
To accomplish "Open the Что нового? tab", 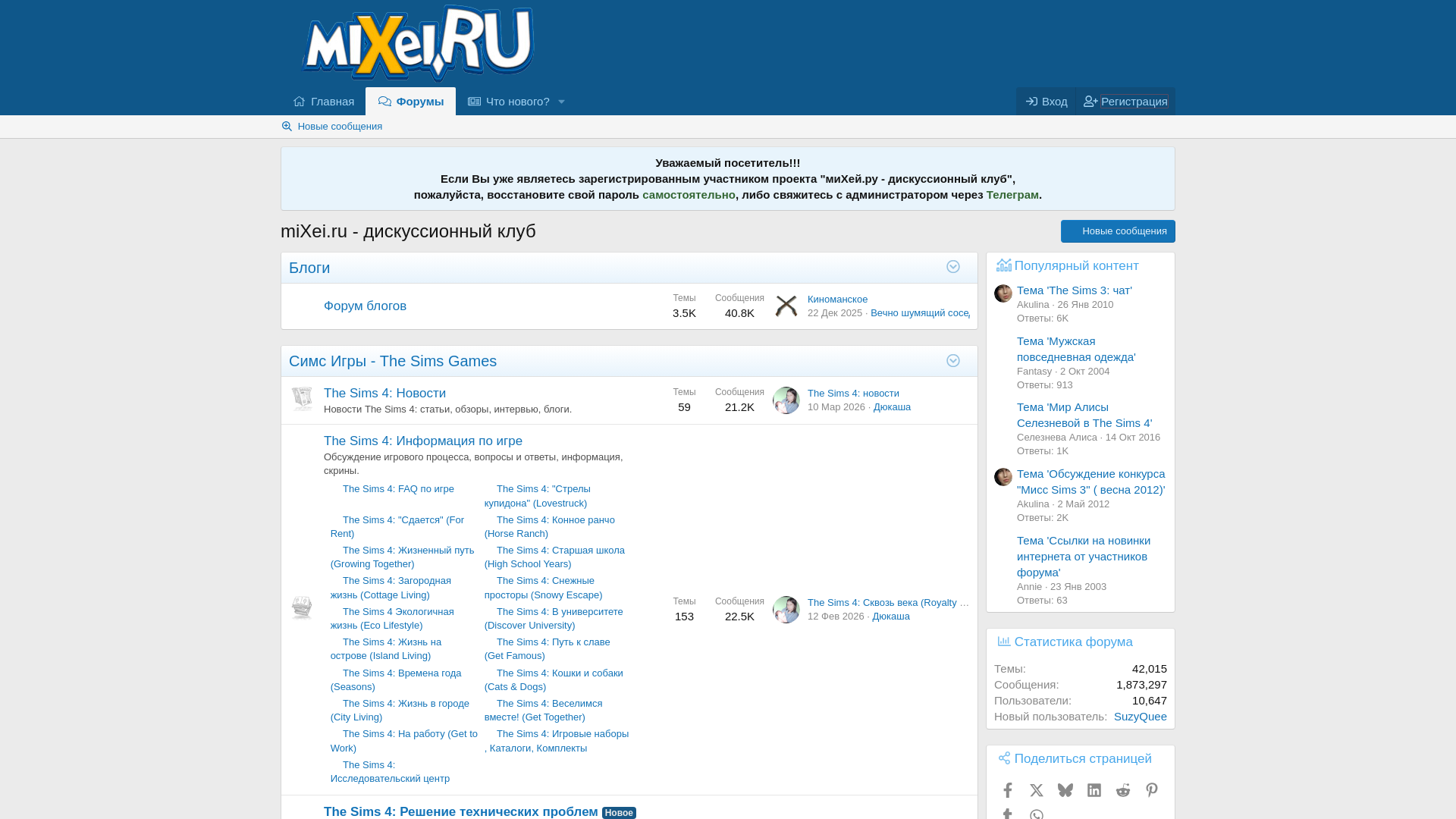I will (509, 102).
